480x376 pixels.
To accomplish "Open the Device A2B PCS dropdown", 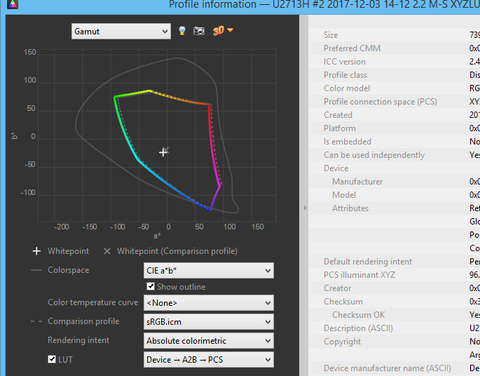I will tap(209, 360).
